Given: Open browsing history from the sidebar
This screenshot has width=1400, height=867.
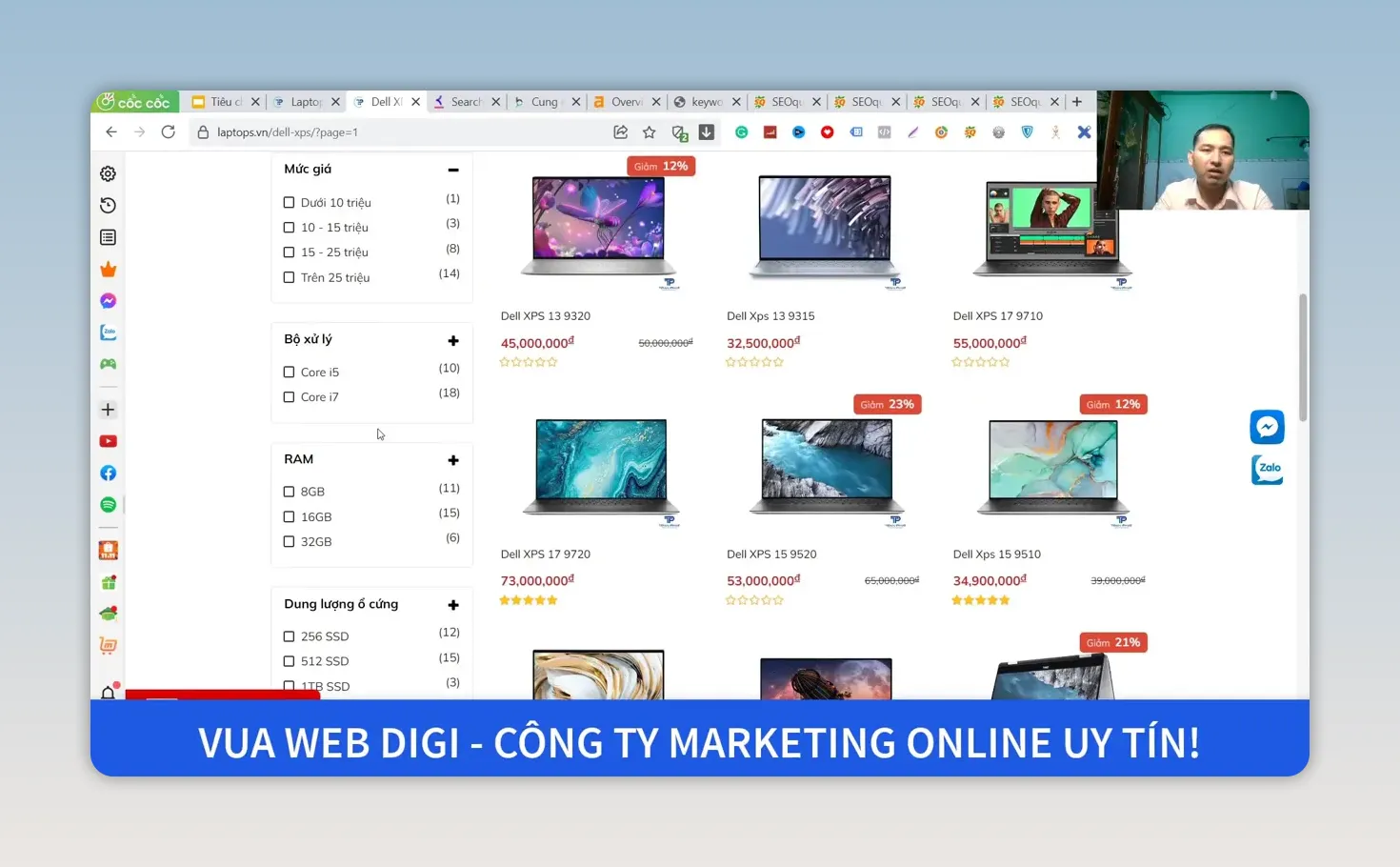Looking at the screenshot, I should coord(109,206).
